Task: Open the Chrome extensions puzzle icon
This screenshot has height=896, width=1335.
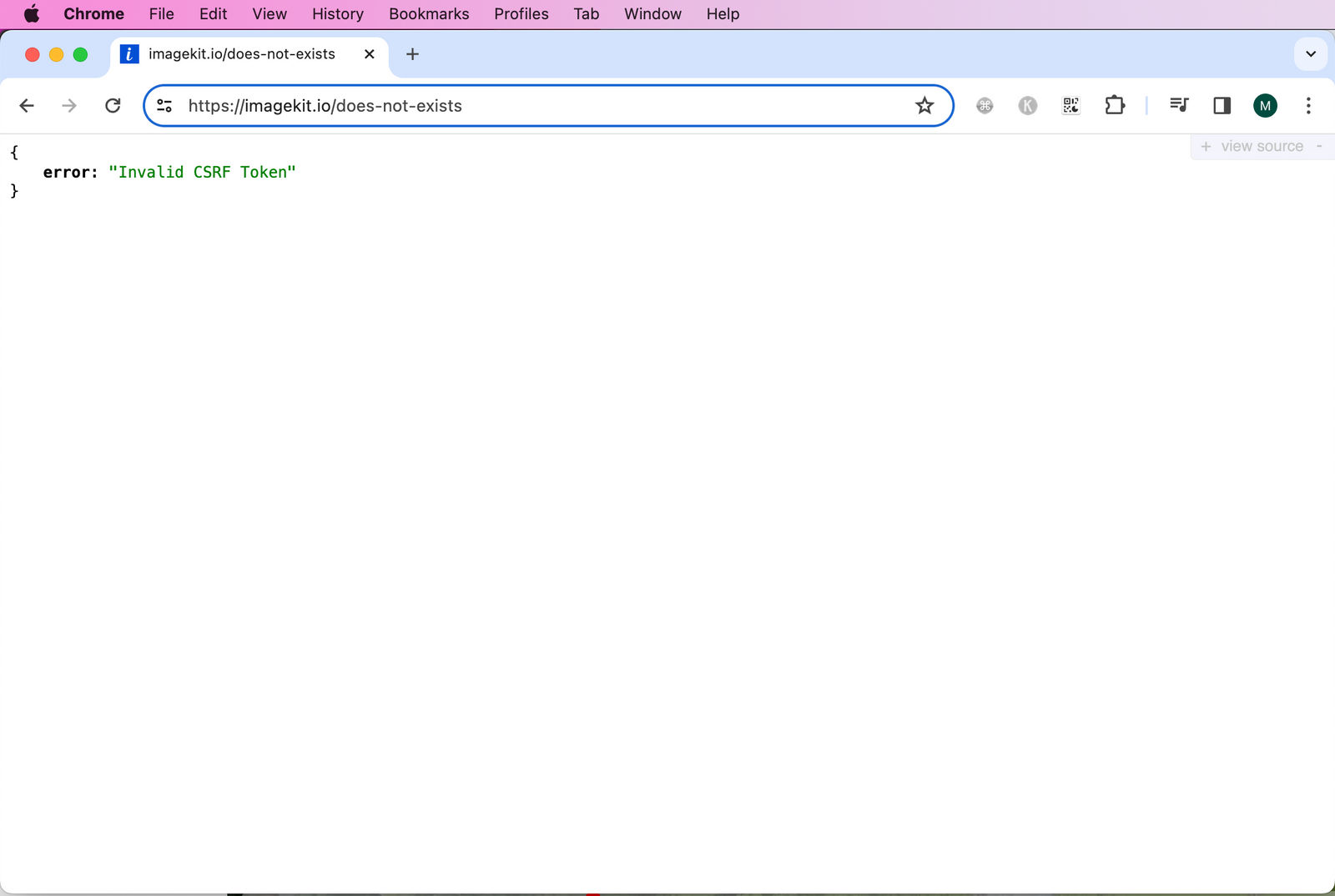Action: (1115, 105)
